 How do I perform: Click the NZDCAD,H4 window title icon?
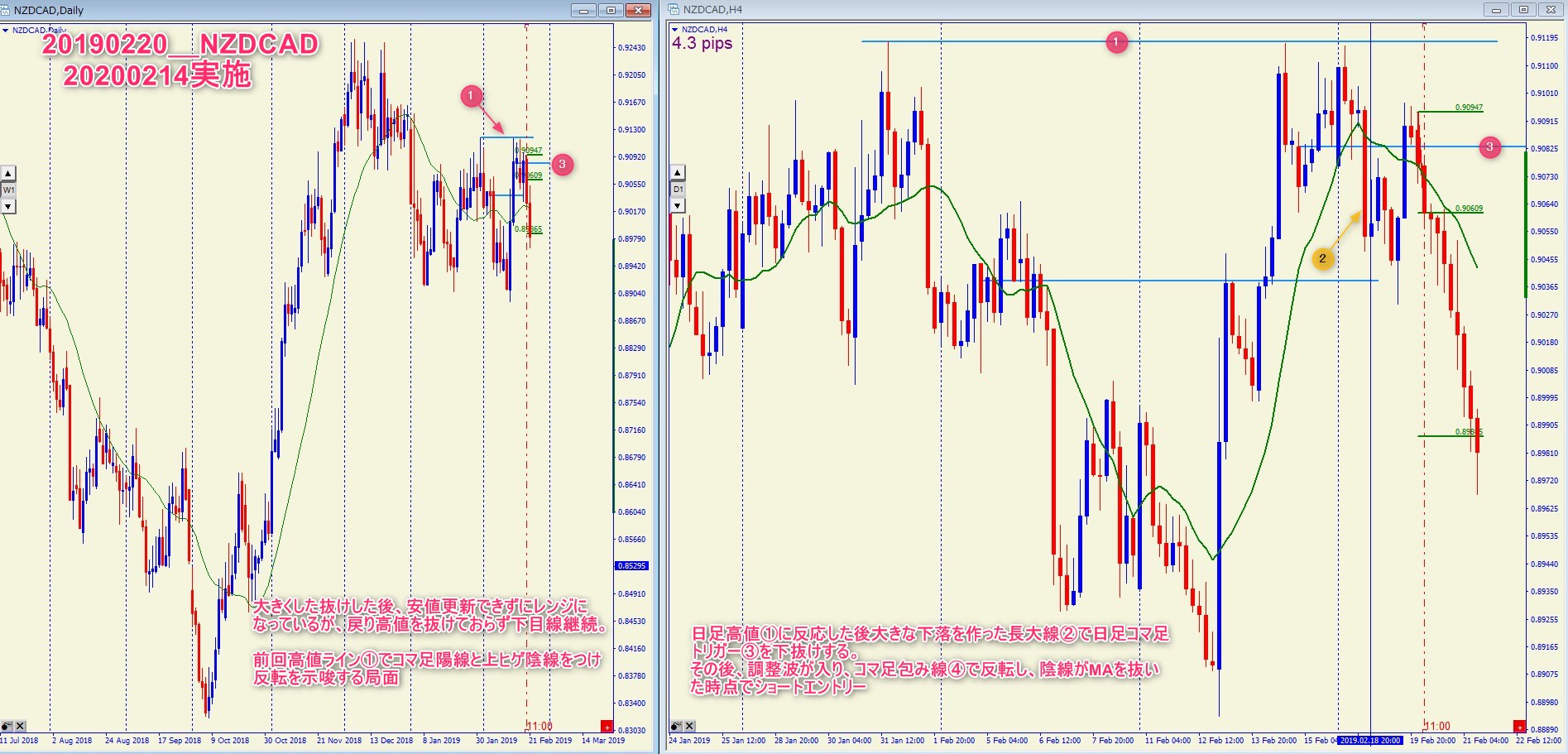(x=674, y=10)
